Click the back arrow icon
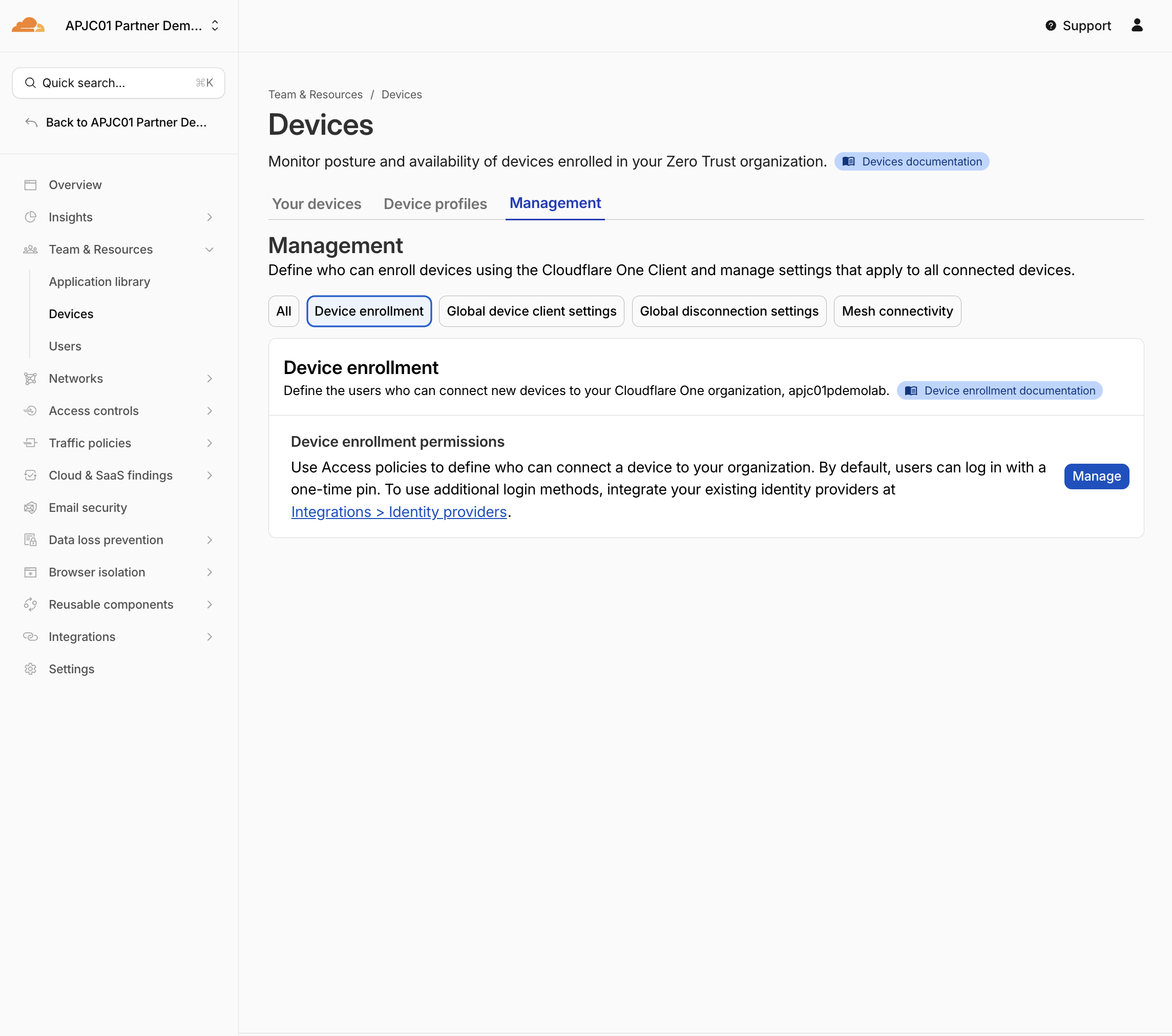 (32, 122)
